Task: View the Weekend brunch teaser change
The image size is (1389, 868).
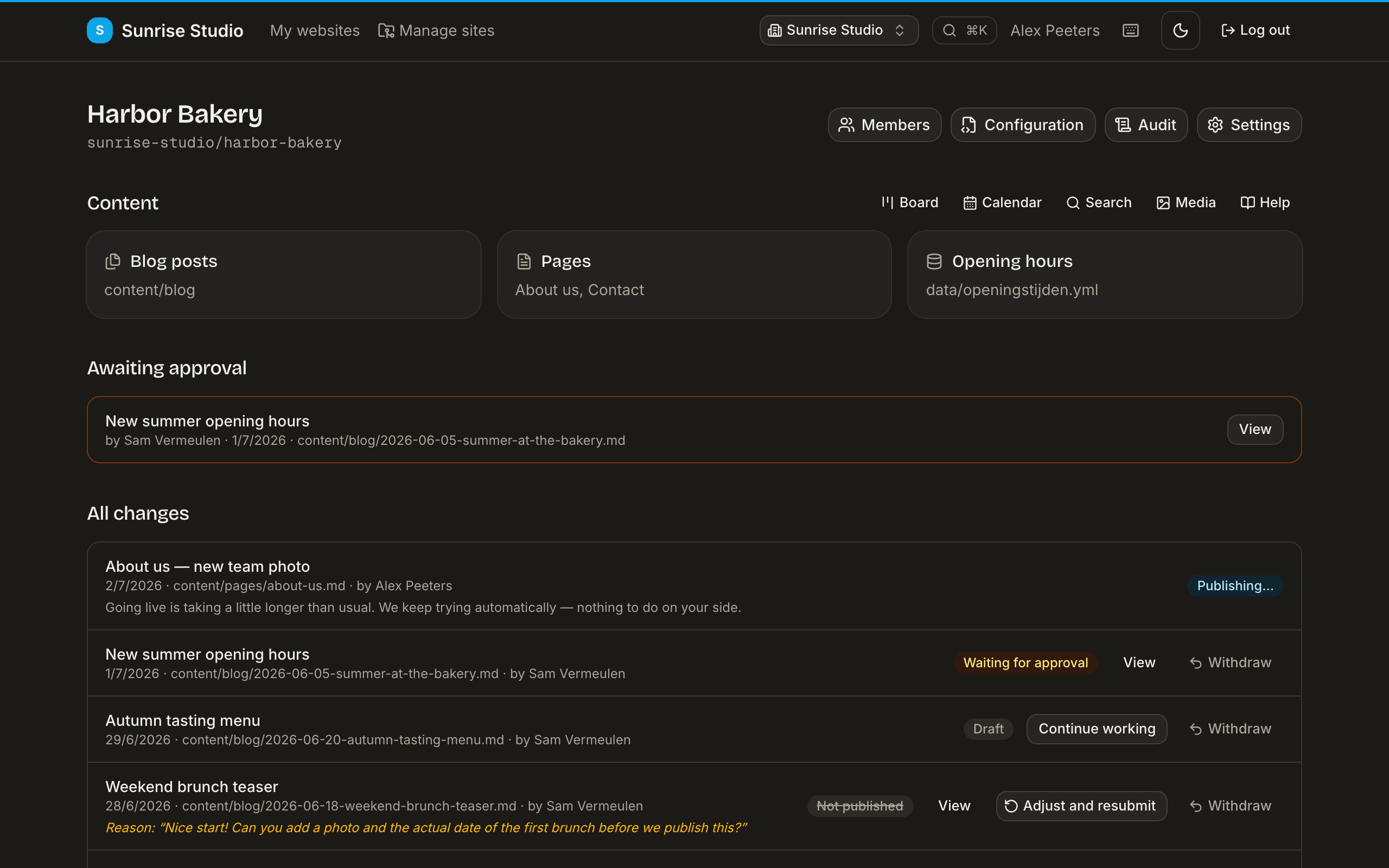Action: tap(954, 806)
